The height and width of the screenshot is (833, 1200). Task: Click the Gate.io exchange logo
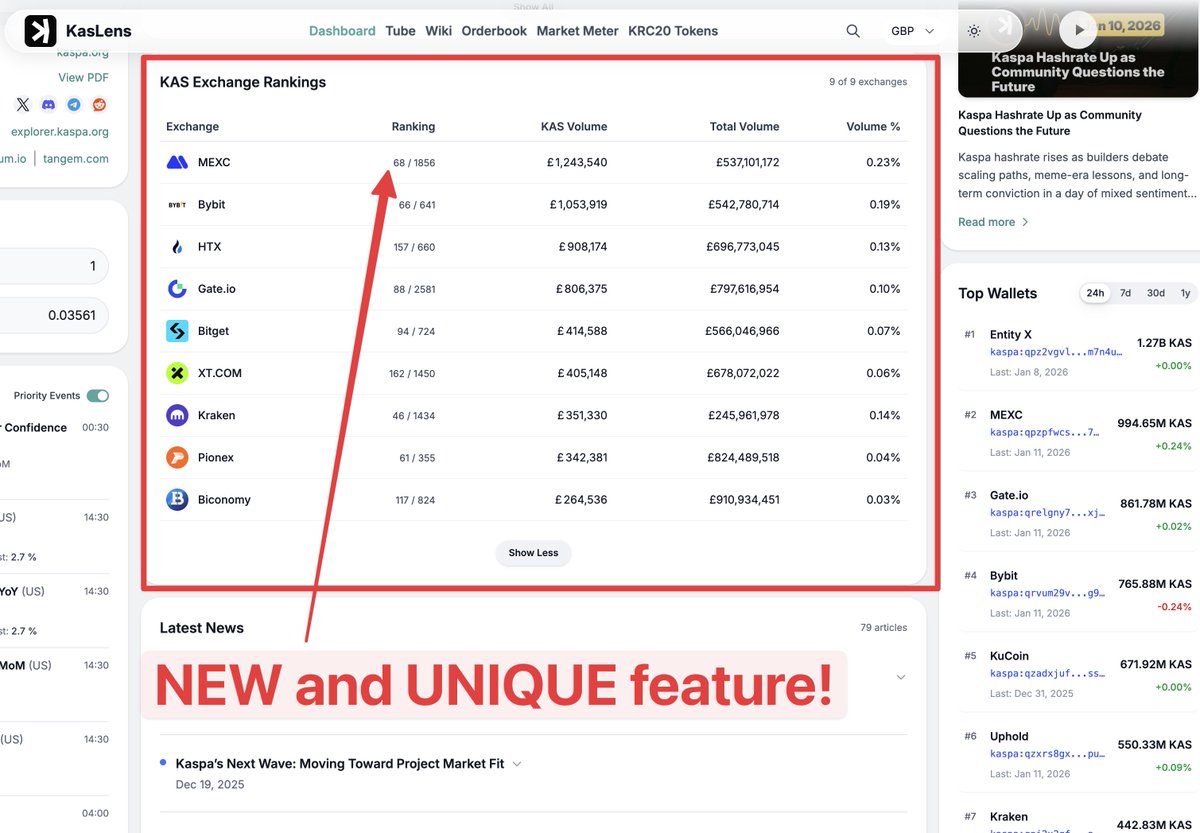(x=177, y=289)
